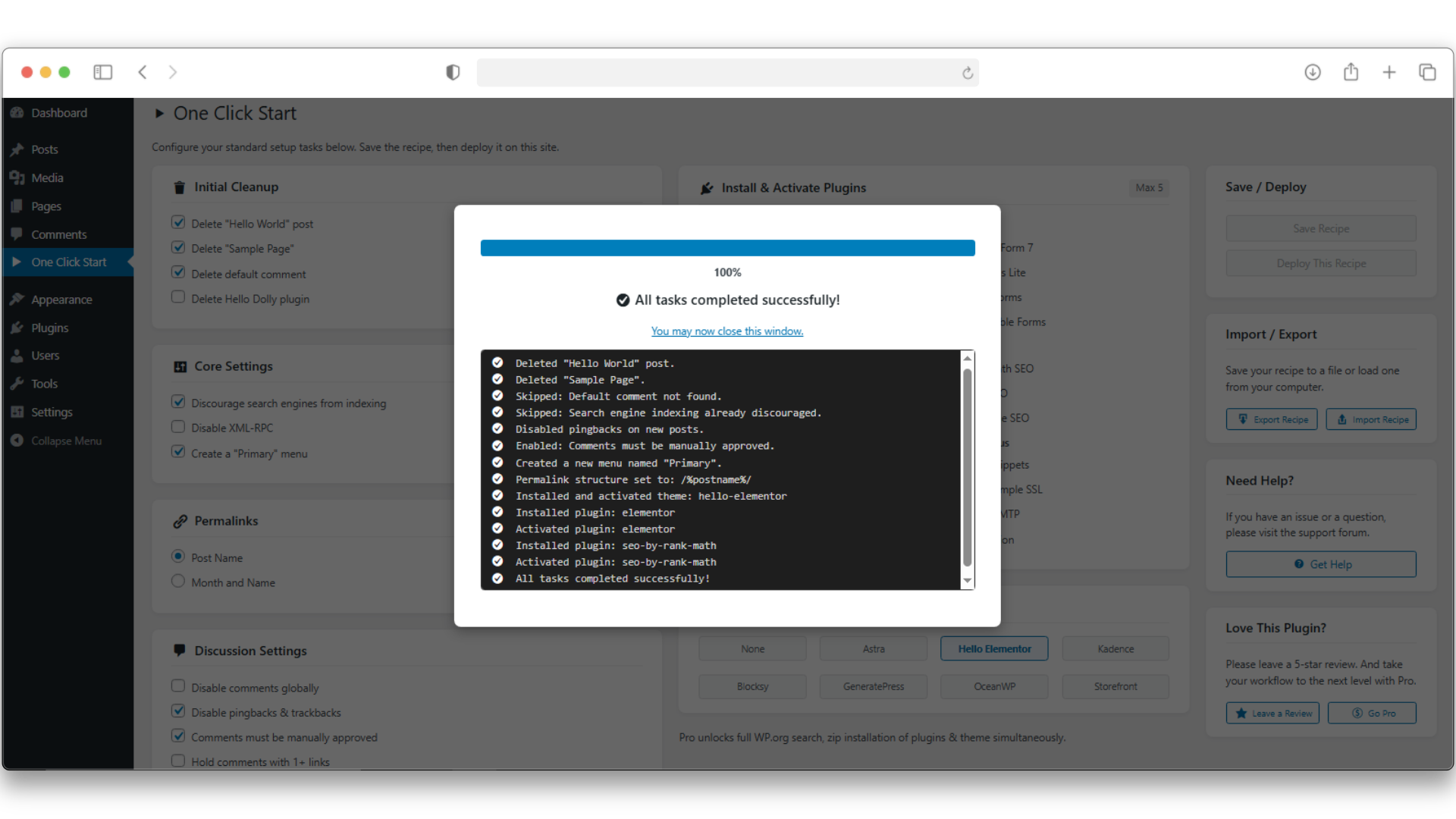This screenshot has height=819, width=1456.
Task: Check Disable comments globally
Action: 178,686
